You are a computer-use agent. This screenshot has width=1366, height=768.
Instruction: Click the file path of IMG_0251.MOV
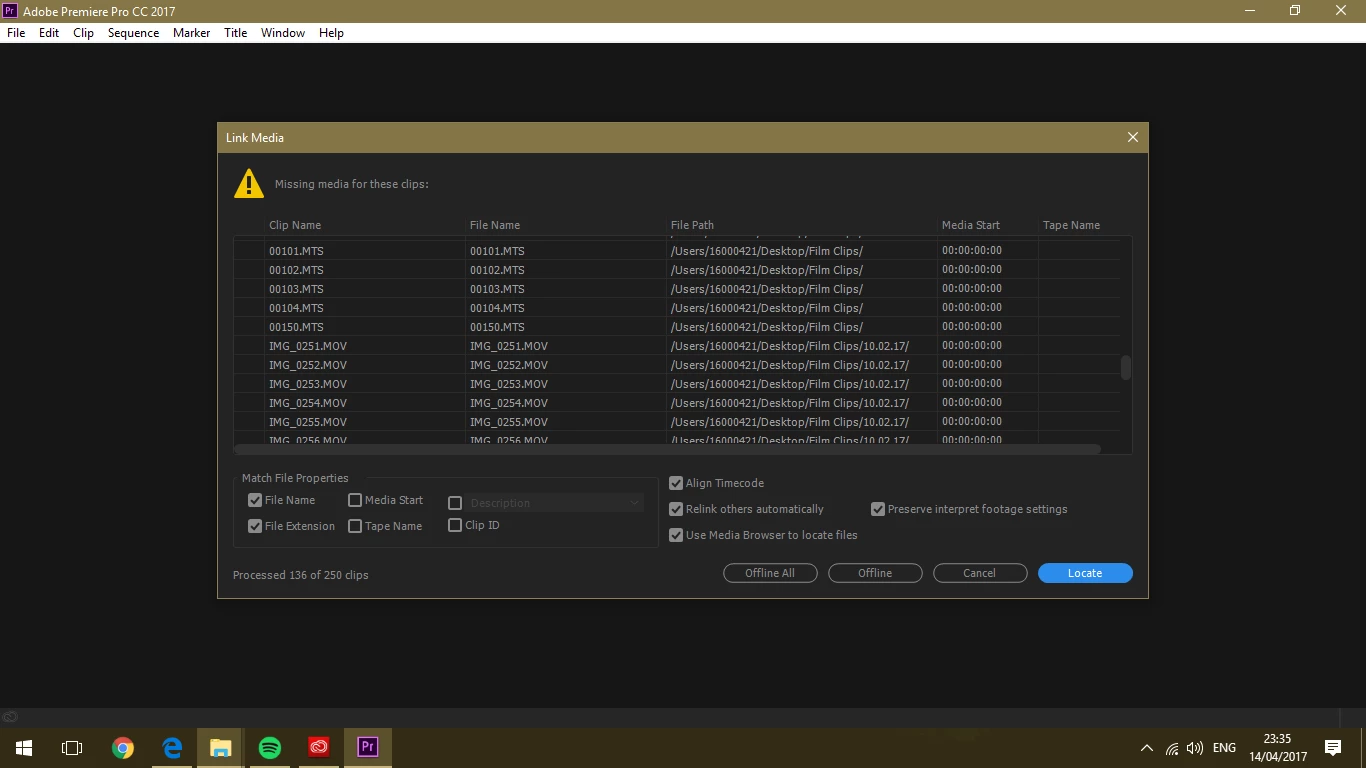click(790, 346)
